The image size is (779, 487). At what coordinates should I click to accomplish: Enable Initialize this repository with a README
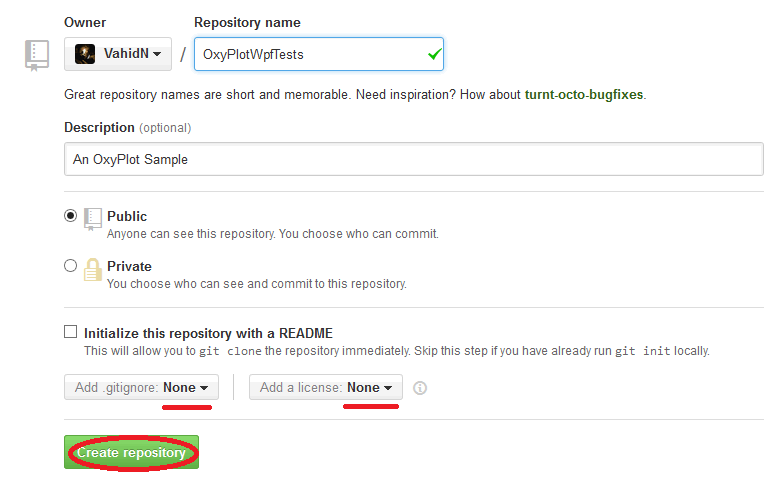70,332
